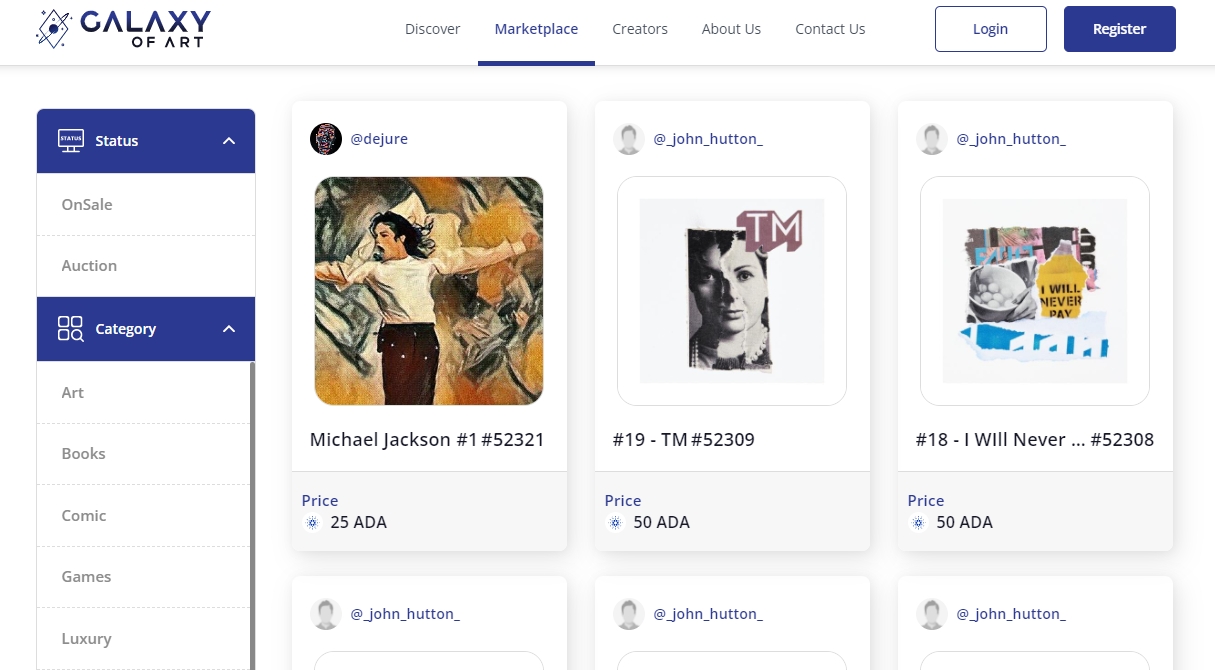Collapse the Status section
Image resolution: width=1215 pixels, height=670 pixels.
(x=228, y=140)
